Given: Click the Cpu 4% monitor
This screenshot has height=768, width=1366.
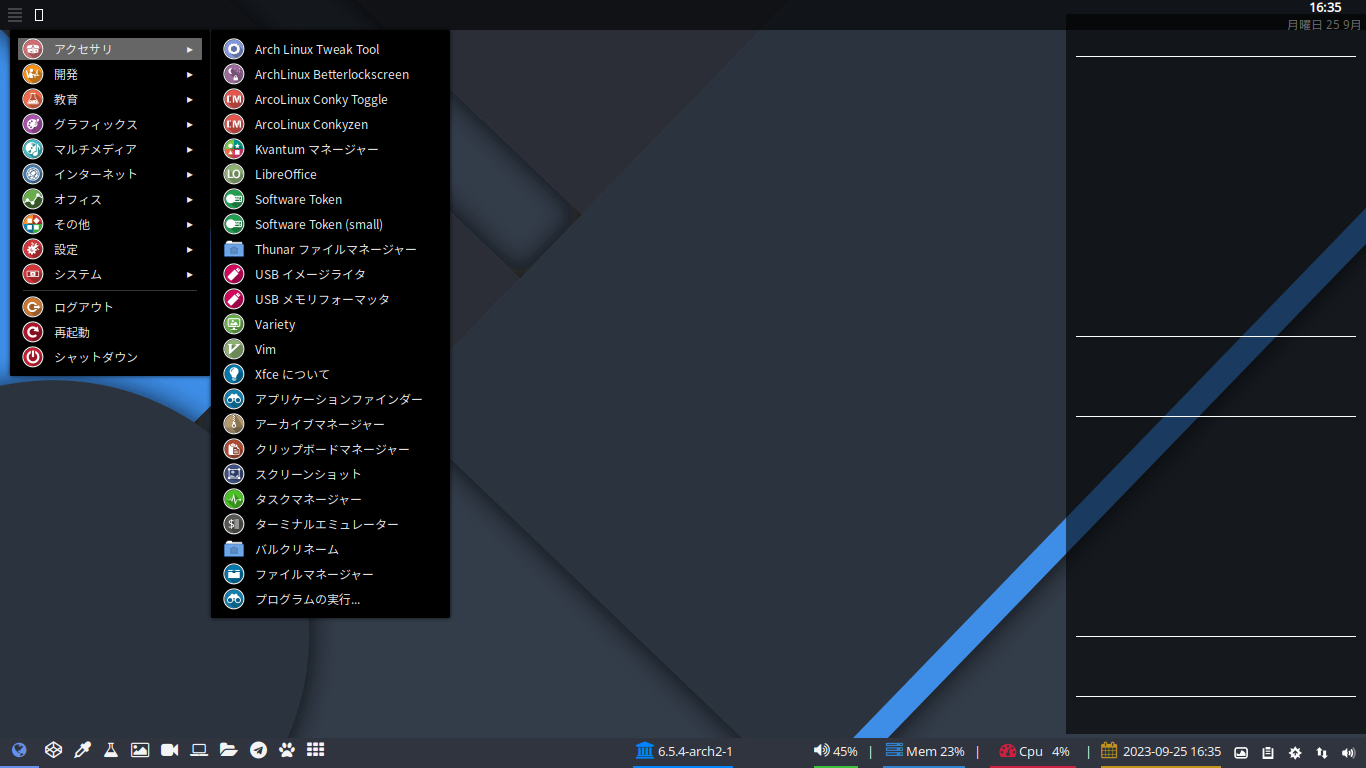Looking at the screenshot, I should click(1034, 751).
